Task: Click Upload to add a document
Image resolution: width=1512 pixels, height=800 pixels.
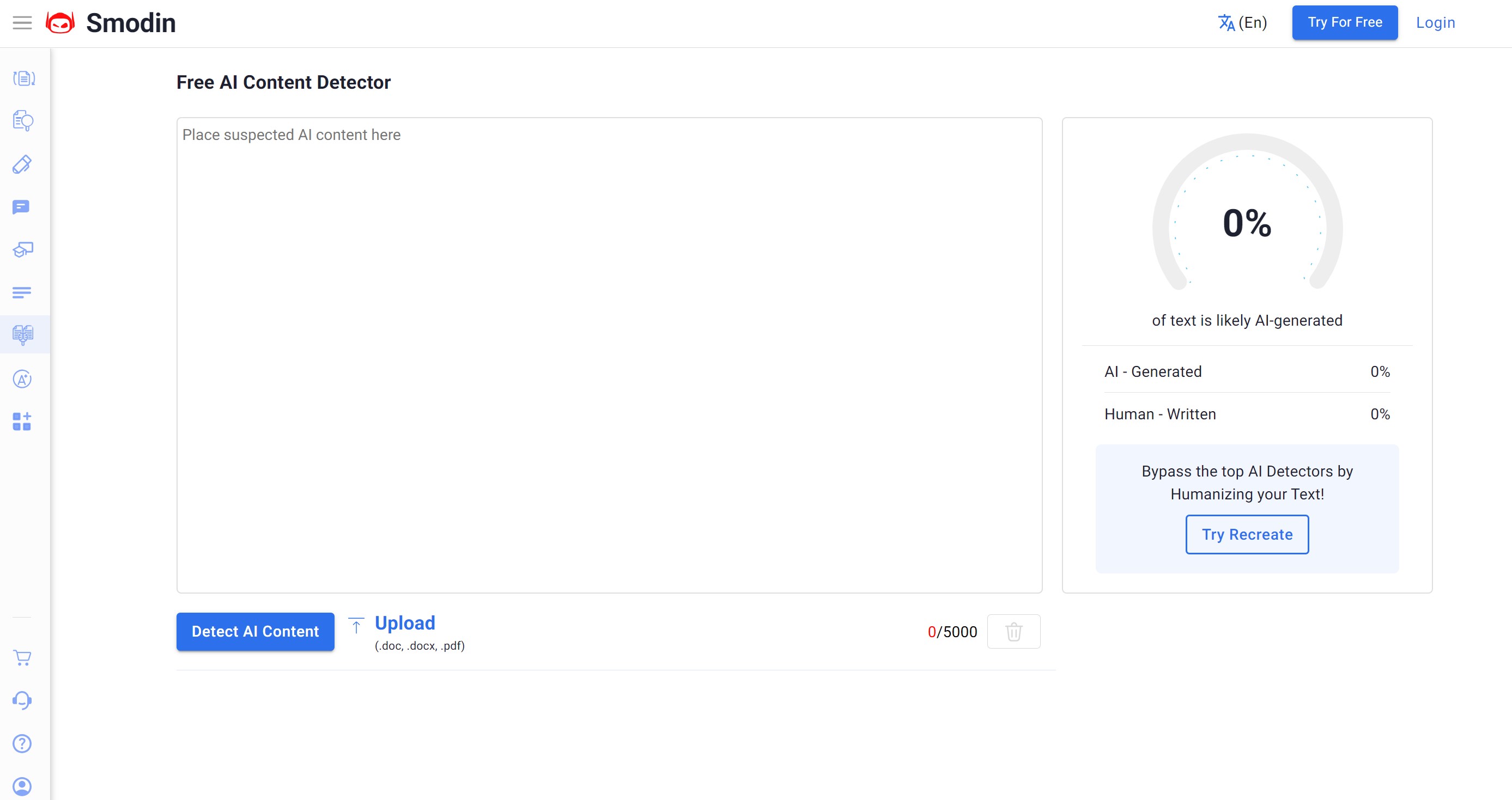Action: [x=404, y=623]
